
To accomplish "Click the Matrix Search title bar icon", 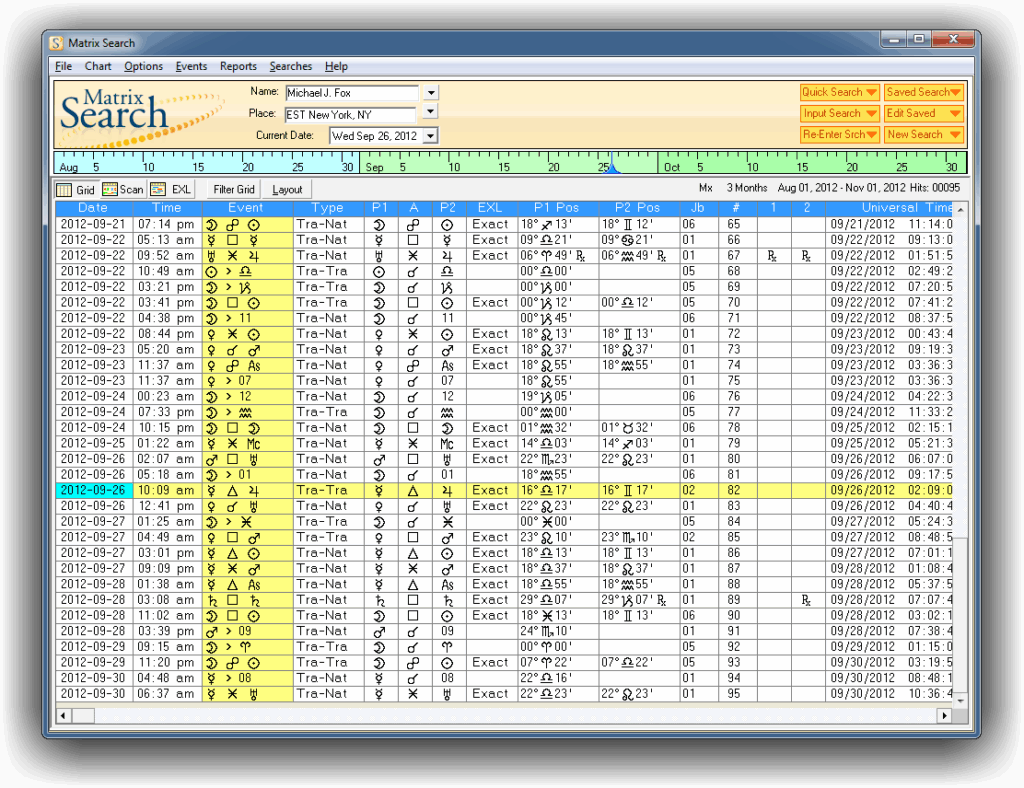I will tap(56, 42).
